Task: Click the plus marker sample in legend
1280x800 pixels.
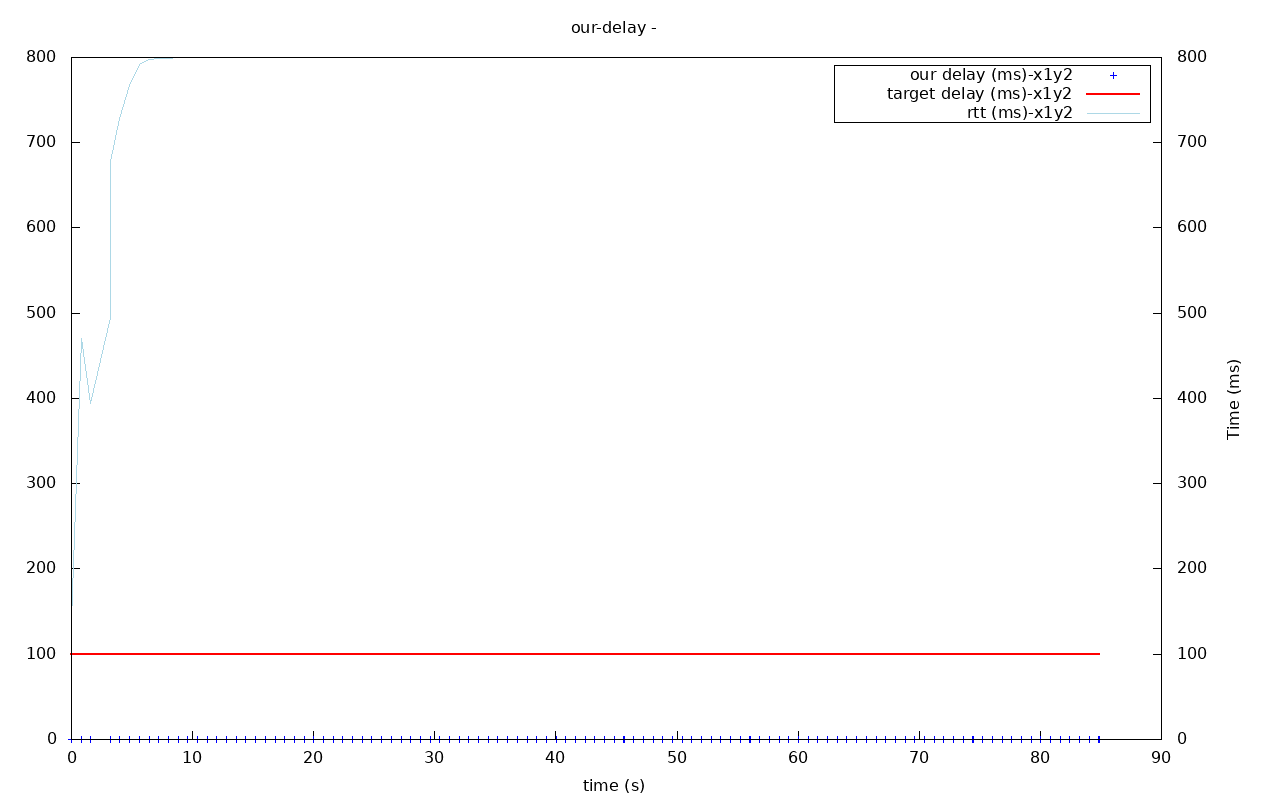Action: pos(1113,75)
